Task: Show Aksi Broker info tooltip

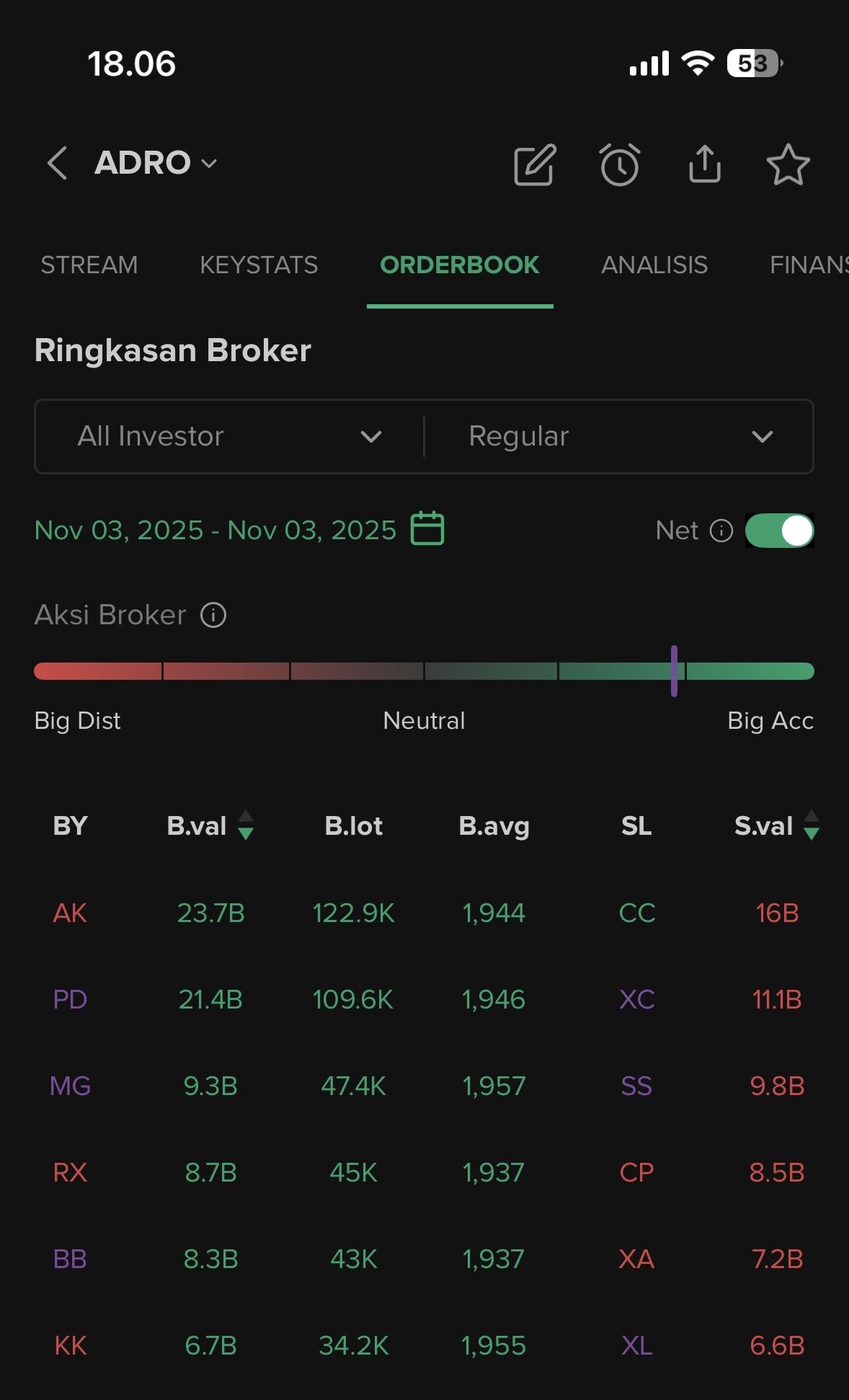Action: (213, 615)
